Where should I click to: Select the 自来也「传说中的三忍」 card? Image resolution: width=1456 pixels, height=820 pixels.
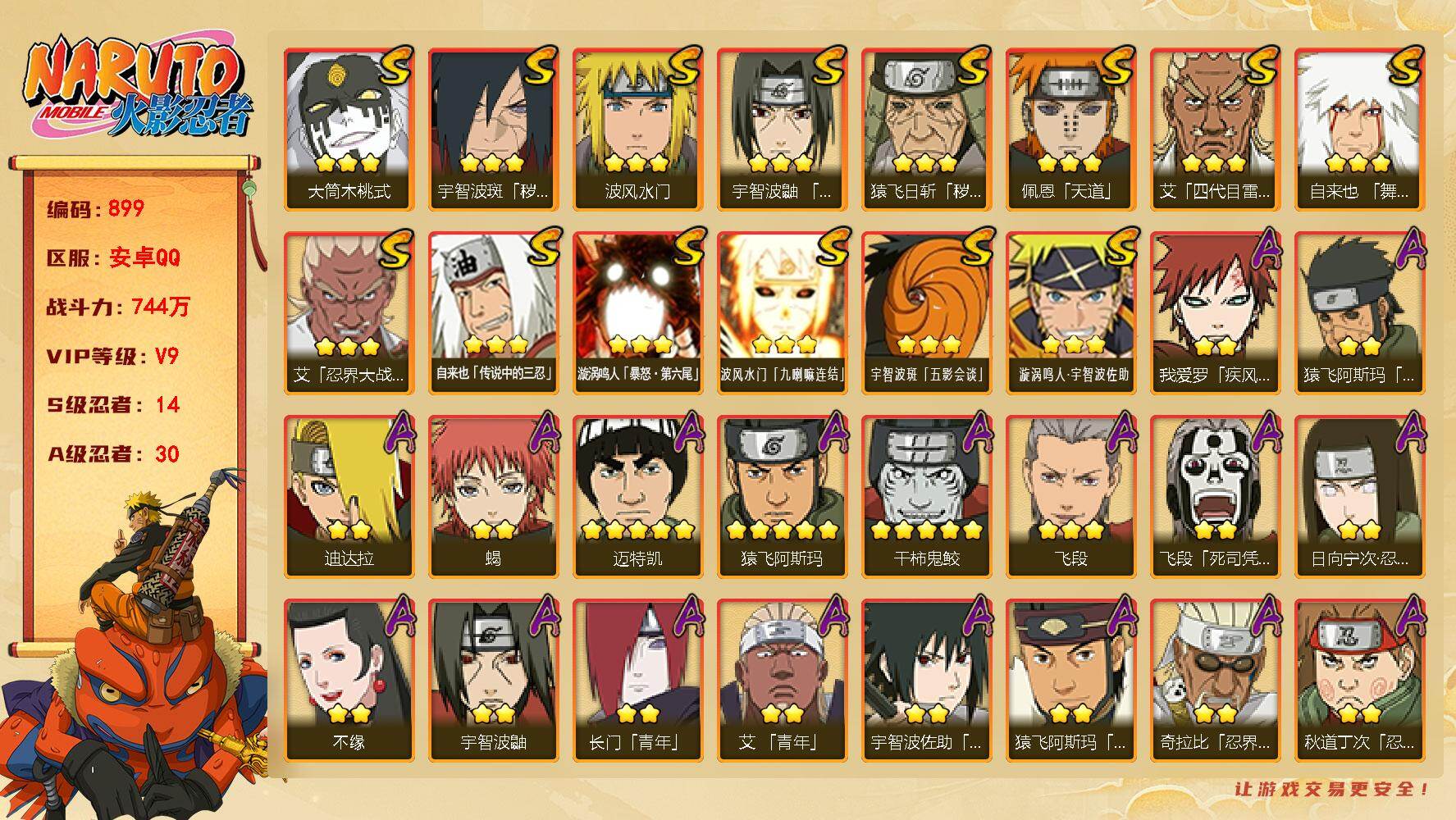tap(493, 313)
